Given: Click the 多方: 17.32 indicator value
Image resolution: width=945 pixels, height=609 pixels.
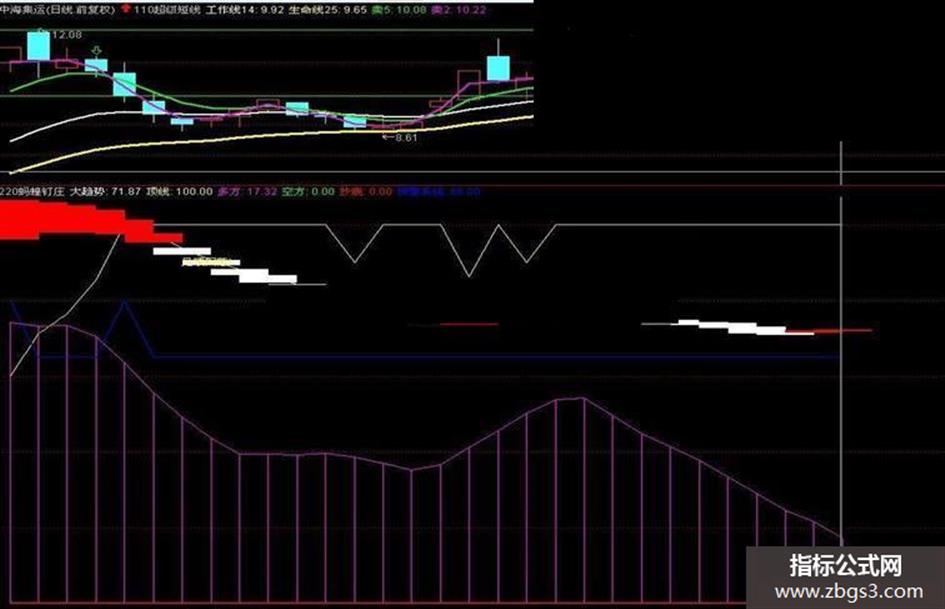Looking at the screenshot, I should click(x=247, y=192).
